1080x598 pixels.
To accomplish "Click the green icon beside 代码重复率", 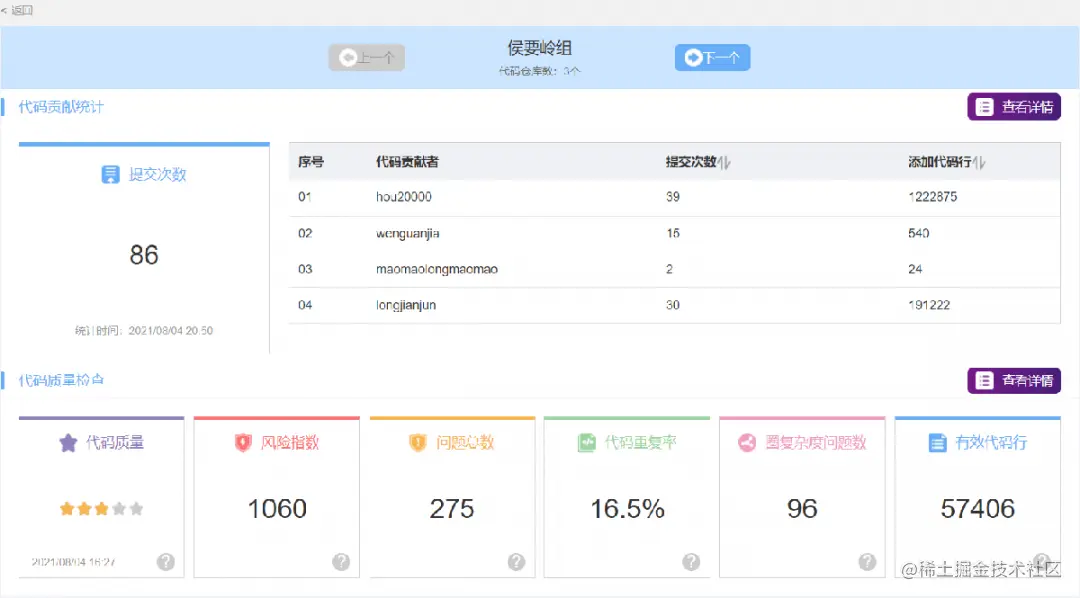I will coord(586,442).
